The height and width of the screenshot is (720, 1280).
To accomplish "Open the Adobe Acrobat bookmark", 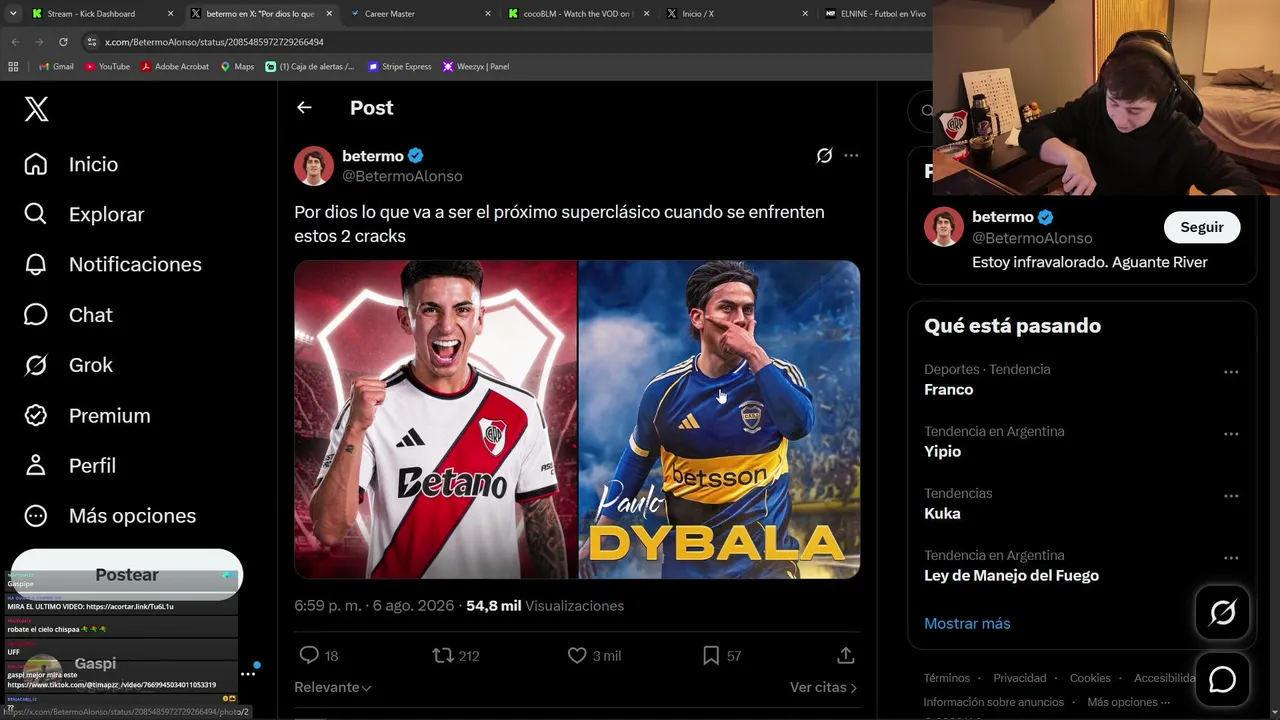I will pyautogui.click(x=174, y=67).
